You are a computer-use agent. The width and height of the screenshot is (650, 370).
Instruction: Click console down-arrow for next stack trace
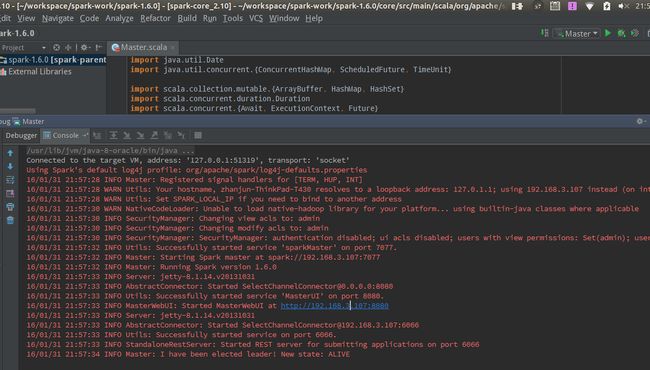pyautogui.click(x=10, y=166)
